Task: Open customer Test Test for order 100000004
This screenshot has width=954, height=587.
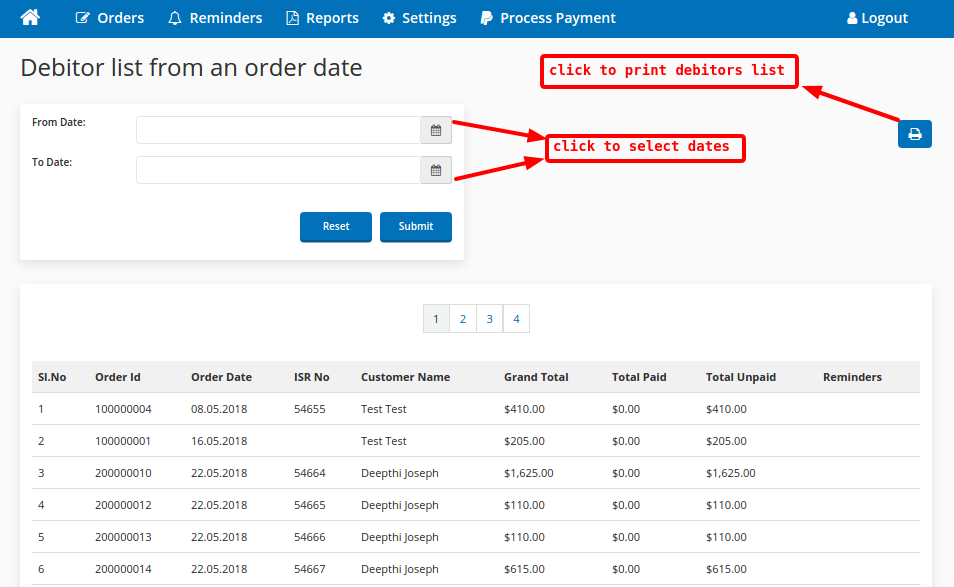Action: point(383,409)
